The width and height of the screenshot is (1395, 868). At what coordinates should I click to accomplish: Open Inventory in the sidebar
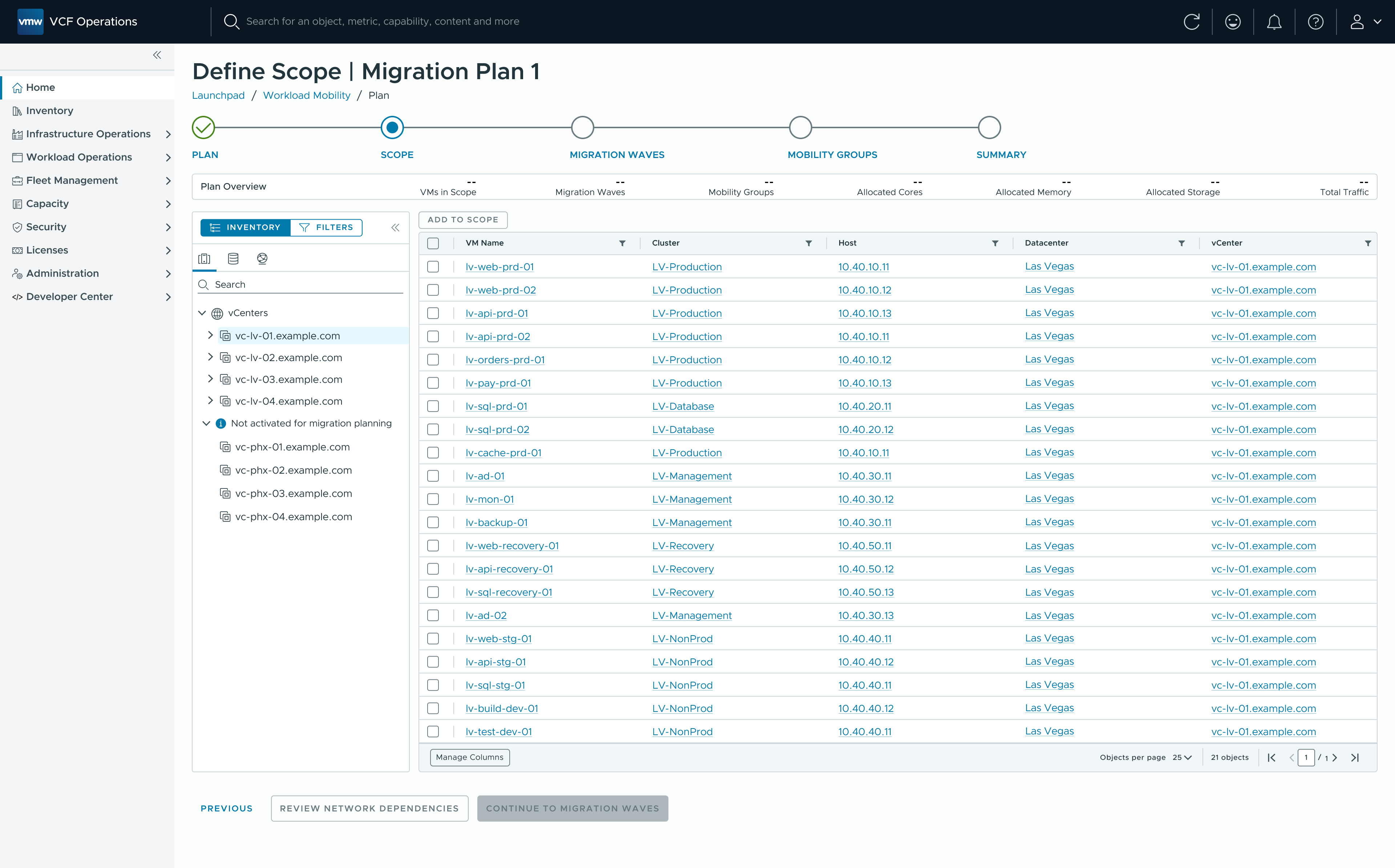[x=87, y=111]
